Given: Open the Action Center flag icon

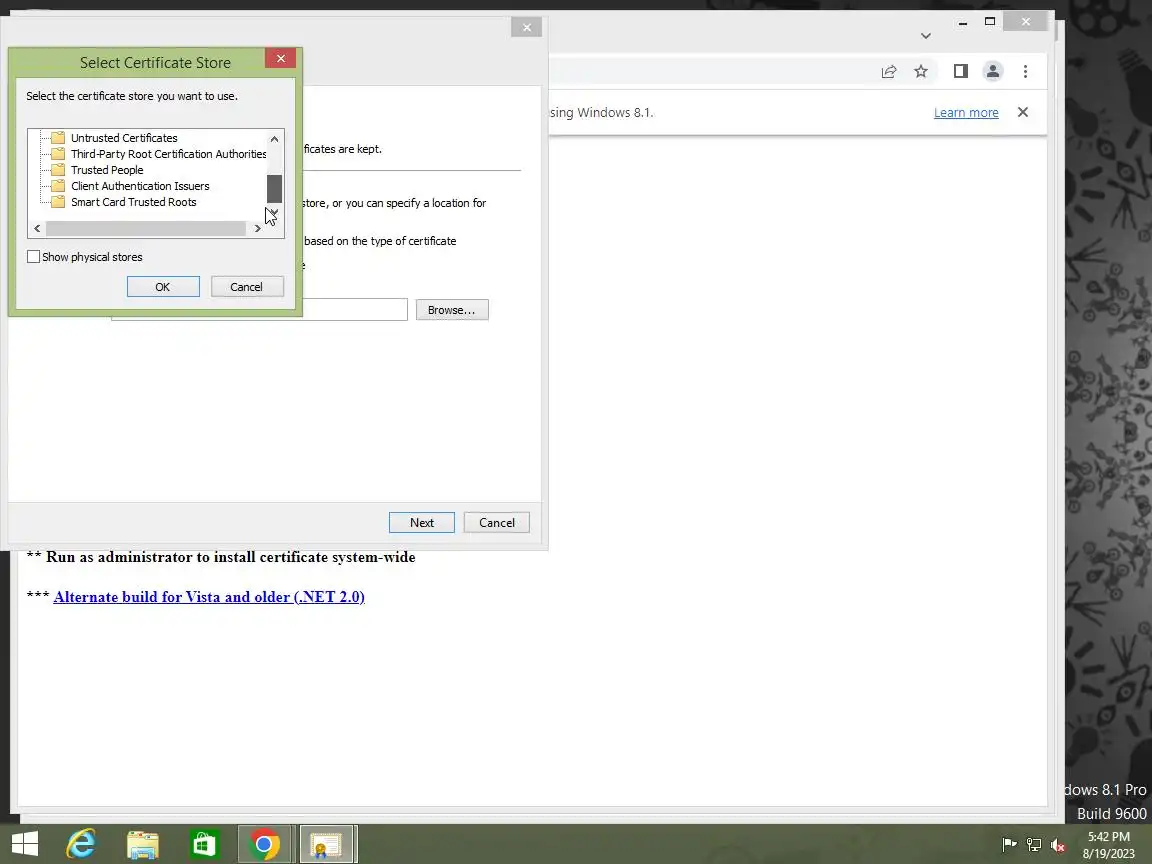Looking at the screenshot, I should [1009, 845].
